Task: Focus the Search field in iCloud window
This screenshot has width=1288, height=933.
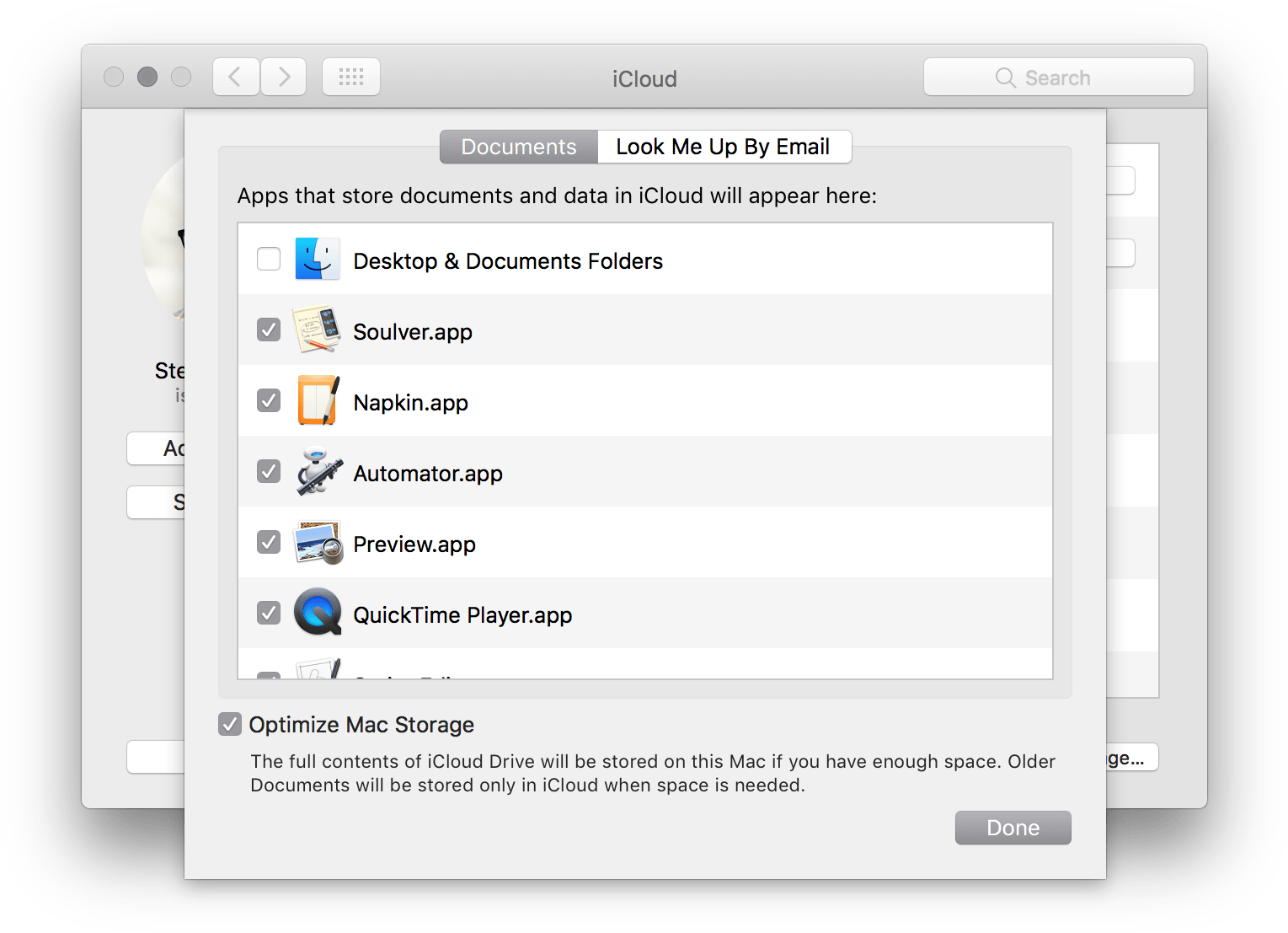Action: tap(1059, 78)
